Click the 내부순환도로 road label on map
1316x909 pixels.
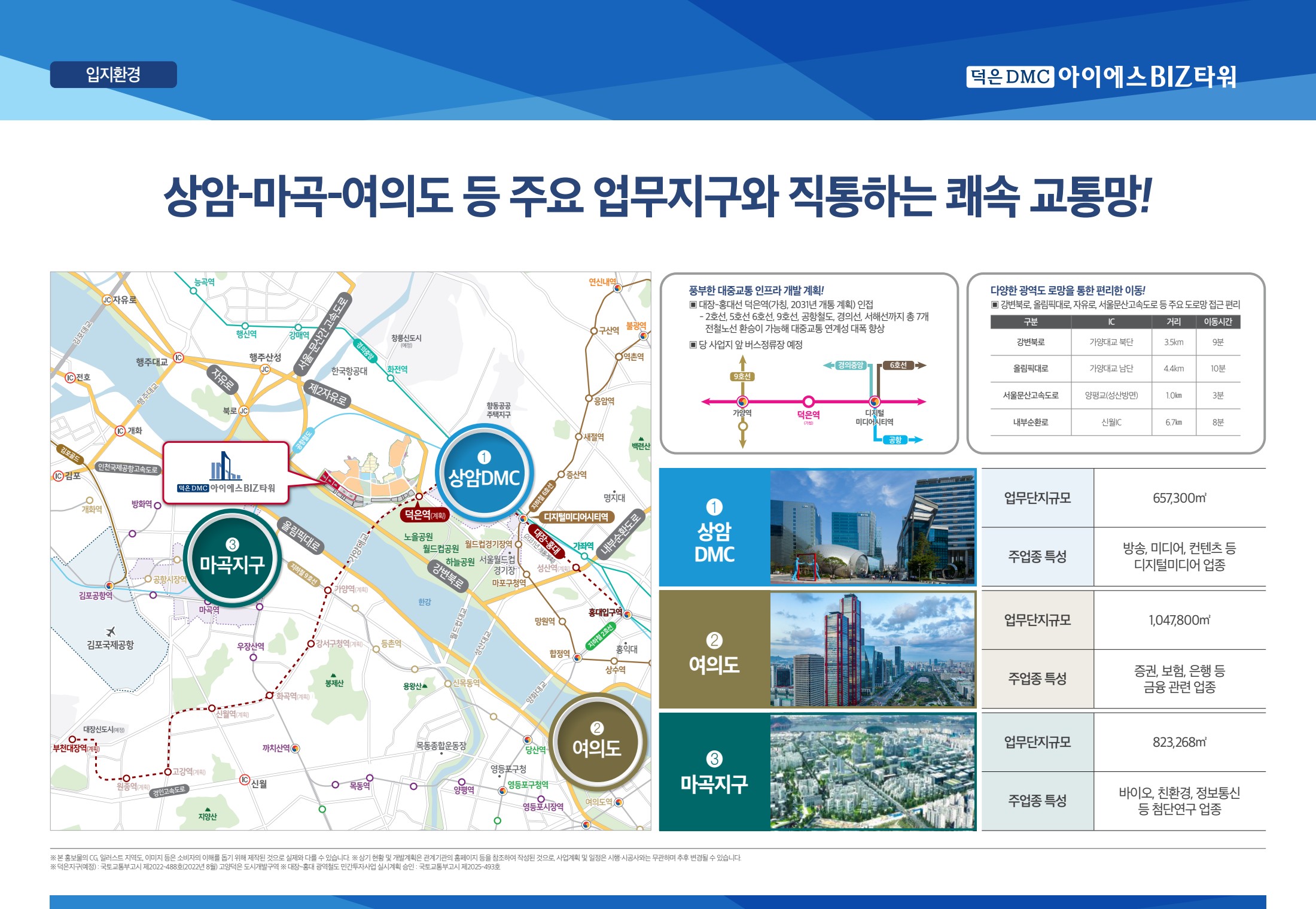coord(621,534)
